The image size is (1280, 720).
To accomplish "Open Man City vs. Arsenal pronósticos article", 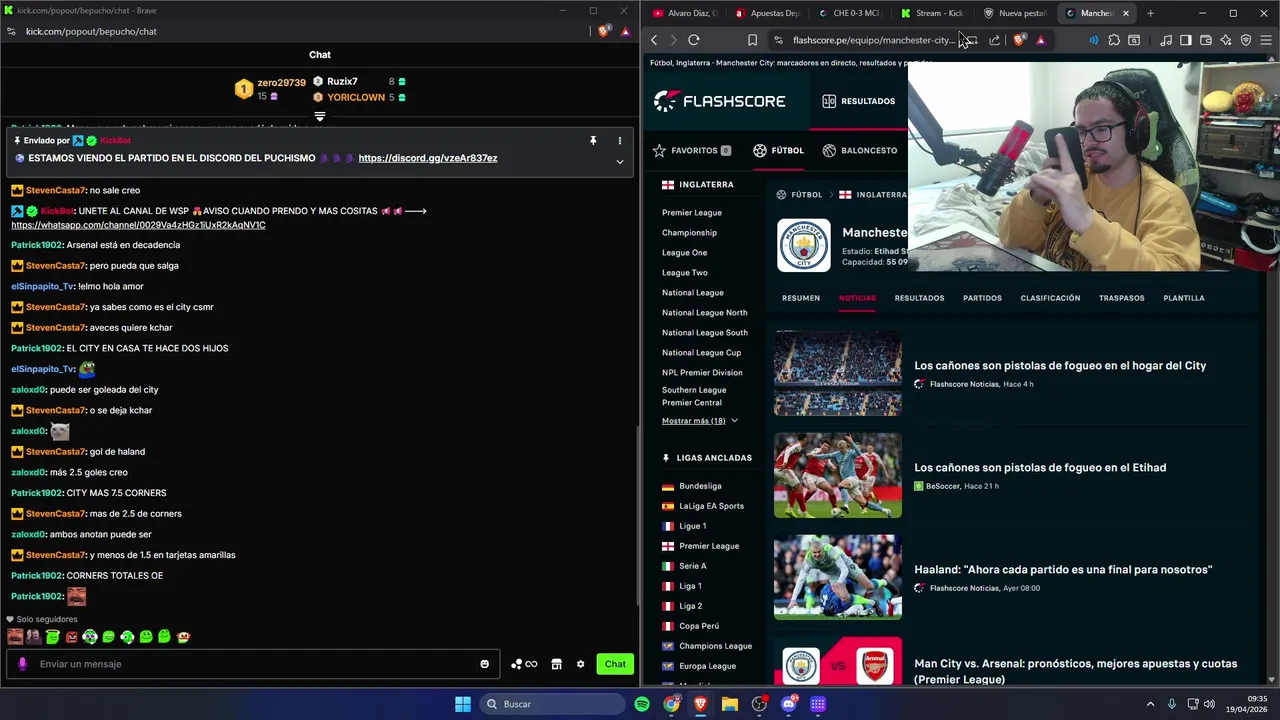I will (x=1075, y=671).
